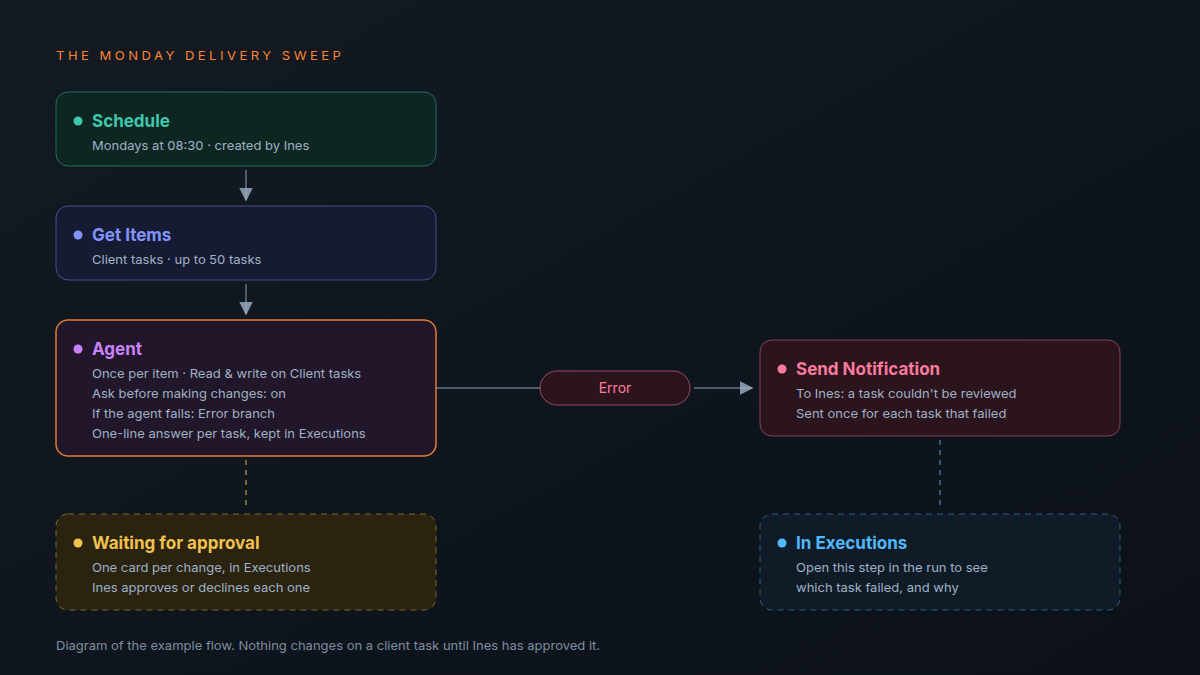Click 'Client tasks · up to 50 tasks'
This screenshot has height=675, width=1200.
click(177, 260)
